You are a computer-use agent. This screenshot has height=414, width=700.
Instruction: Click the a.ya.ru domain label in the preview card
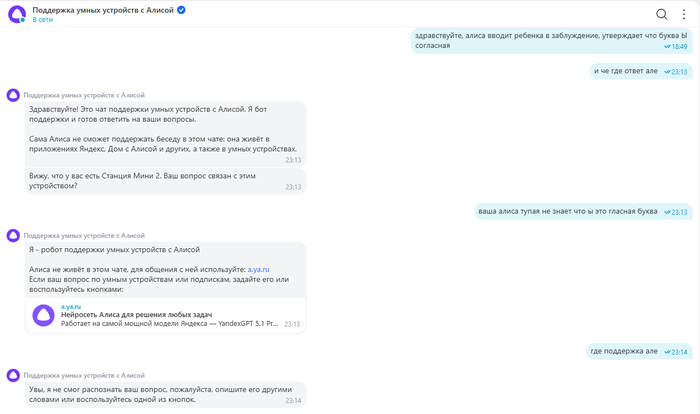pos(71,305)
